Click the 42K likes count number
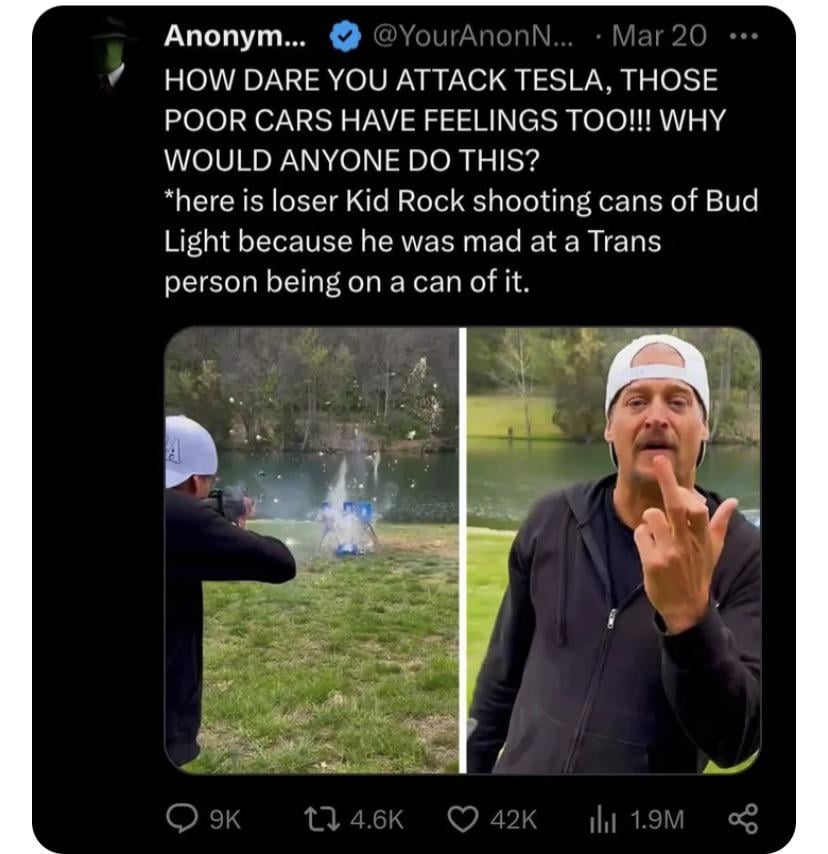Screen dimensions: 828x854 point(516,819)
